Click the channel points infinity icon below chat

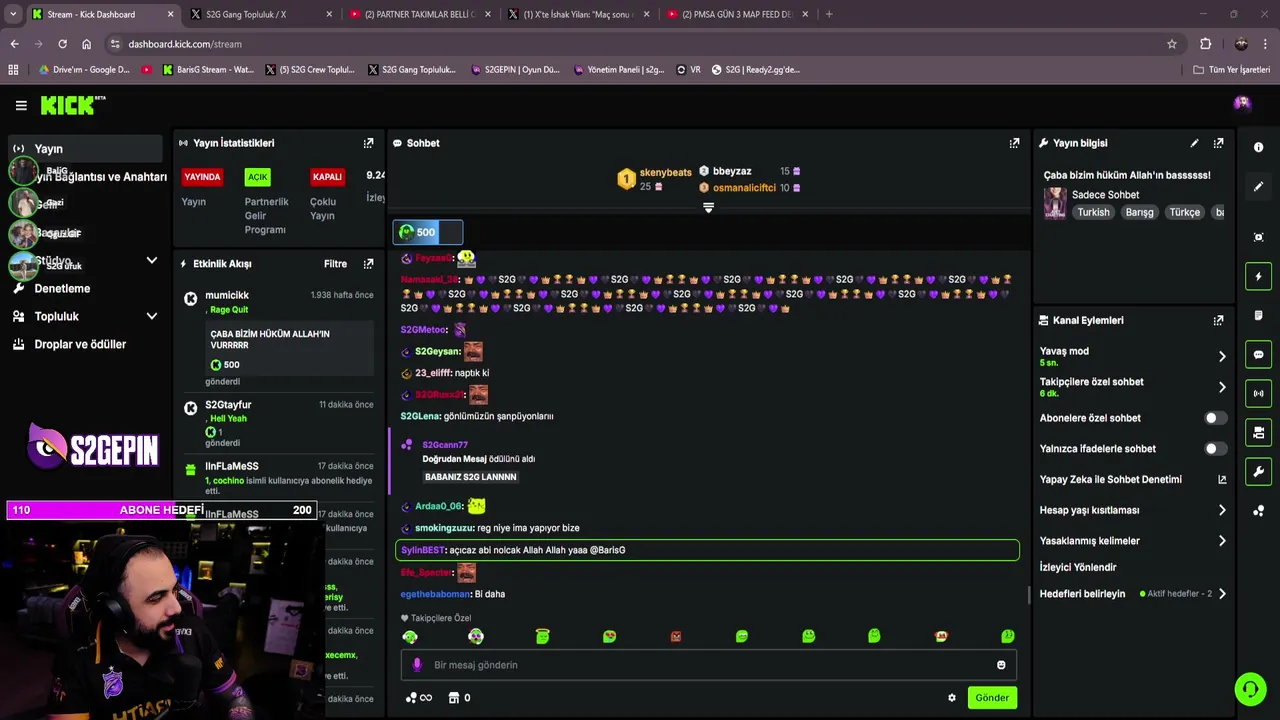[x=419, y=698]
